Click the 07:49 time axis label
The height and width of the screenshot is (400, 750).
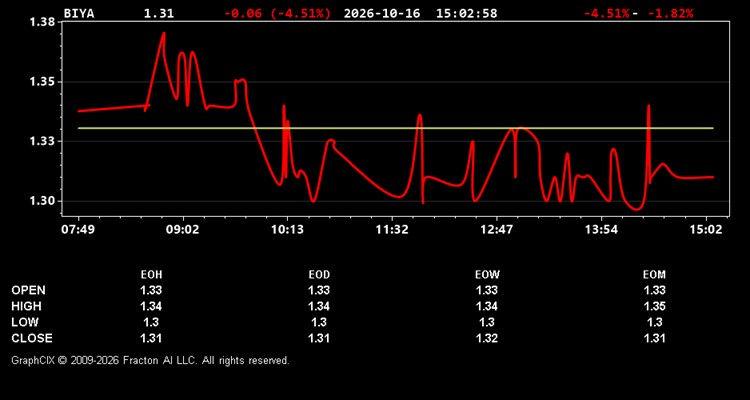[x=78, y=230]
